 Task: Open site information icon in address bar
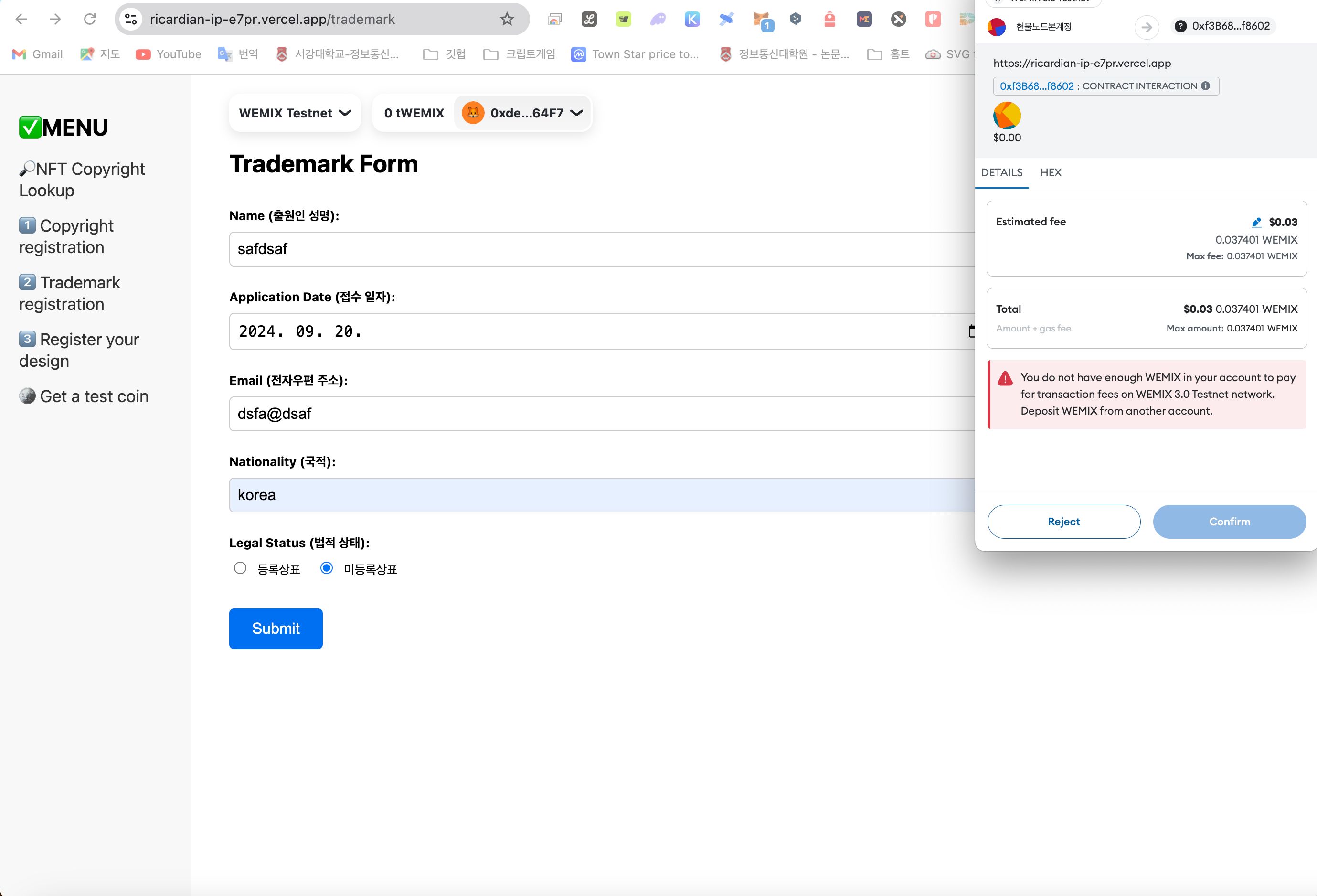click(131, 19)
